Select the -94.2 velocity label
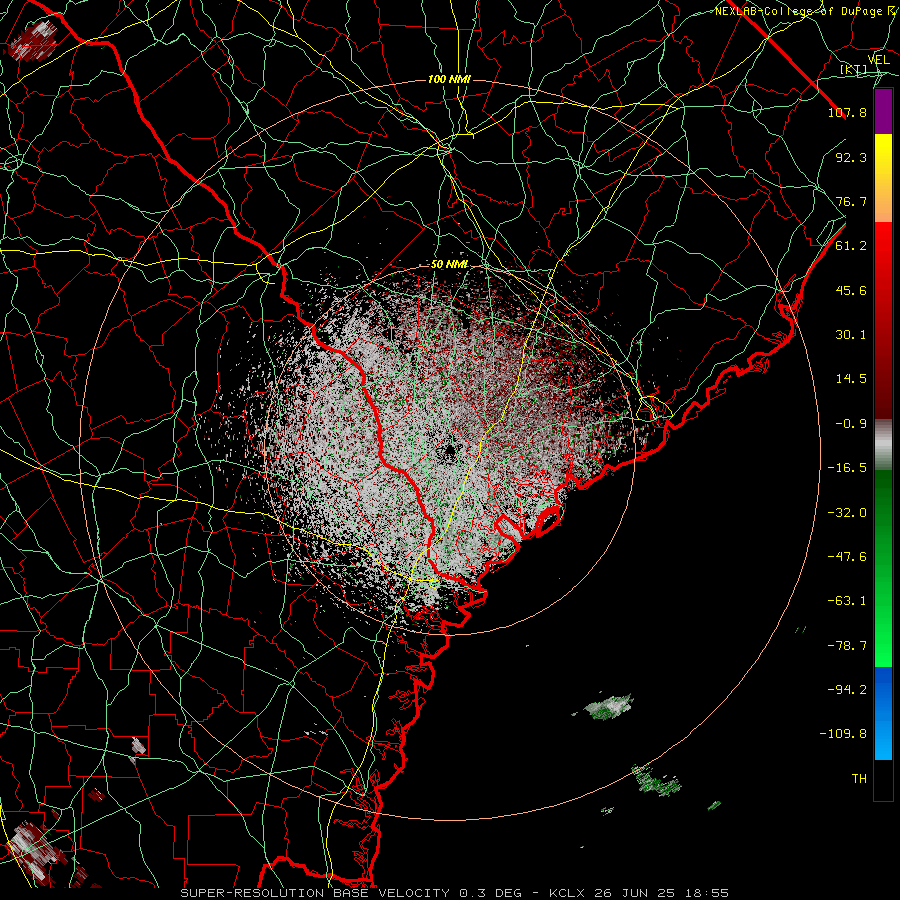This screenshot has height=900, width=900. (847, 690)
